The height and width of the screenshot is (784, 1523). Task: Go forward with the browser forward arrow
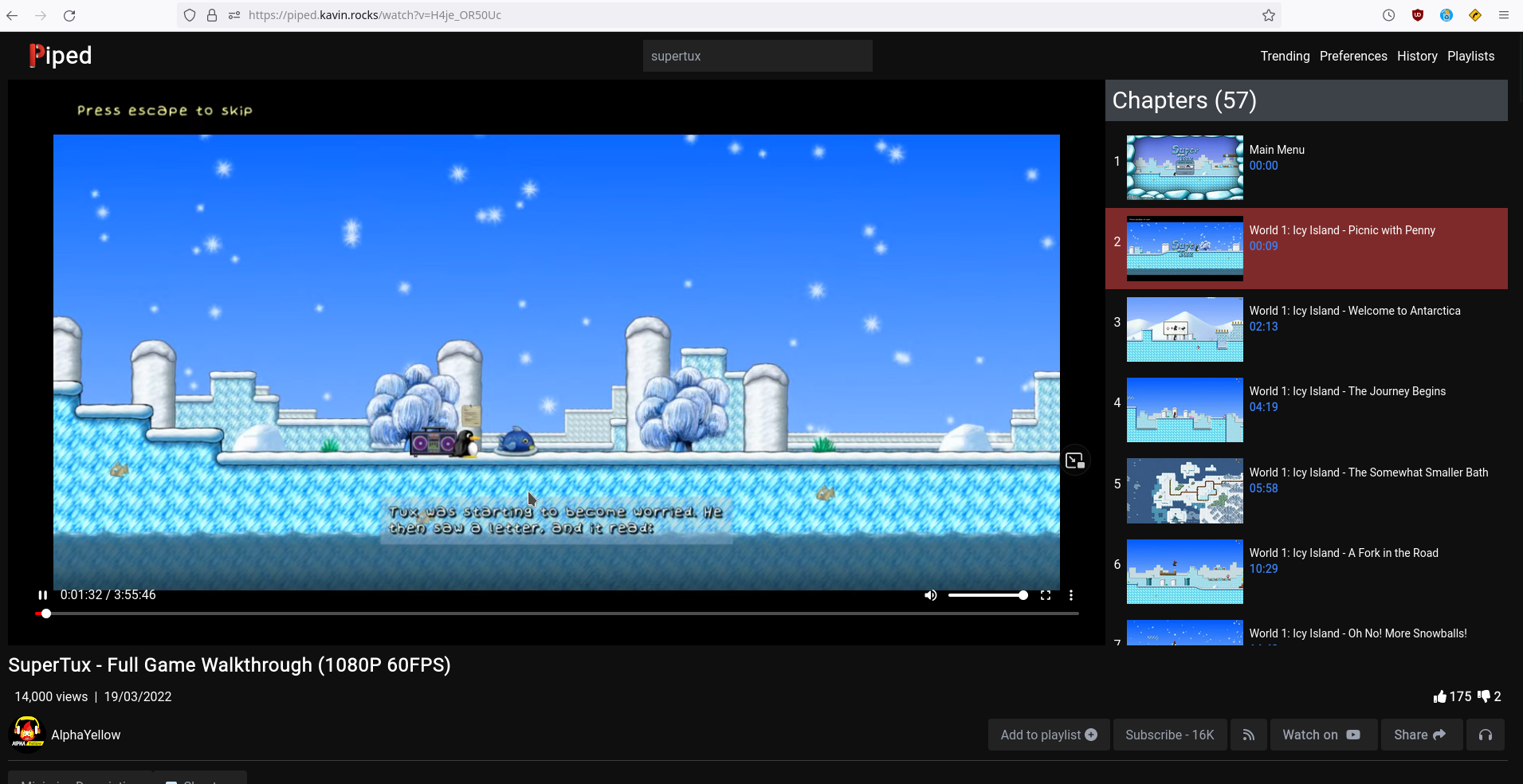[x=41, y=15]
